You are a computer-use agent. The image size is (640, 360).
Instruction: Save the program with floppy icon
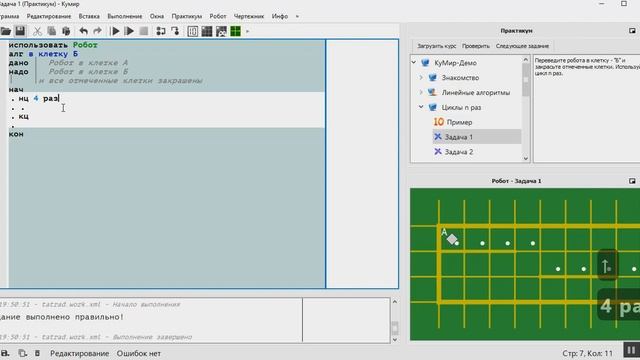click(20, 31)
